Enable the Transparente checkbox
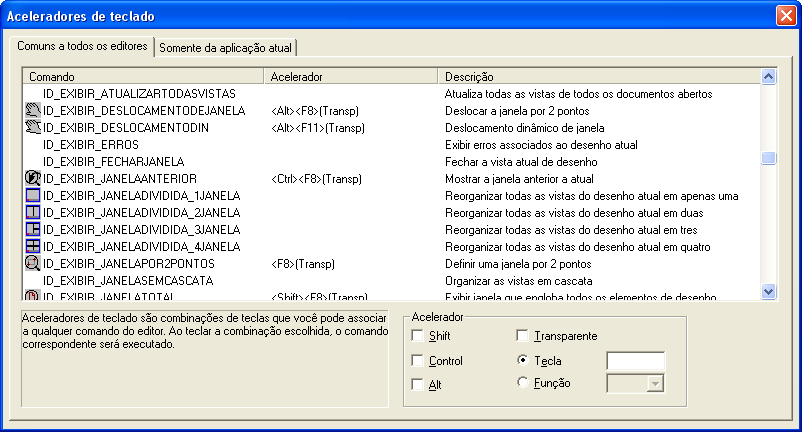Viewport: 802px width, 432px height. (x=522, y=336)
